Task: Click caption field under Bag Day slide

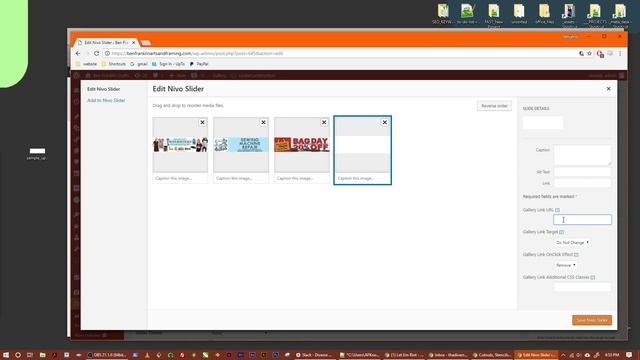Action: 302,178
